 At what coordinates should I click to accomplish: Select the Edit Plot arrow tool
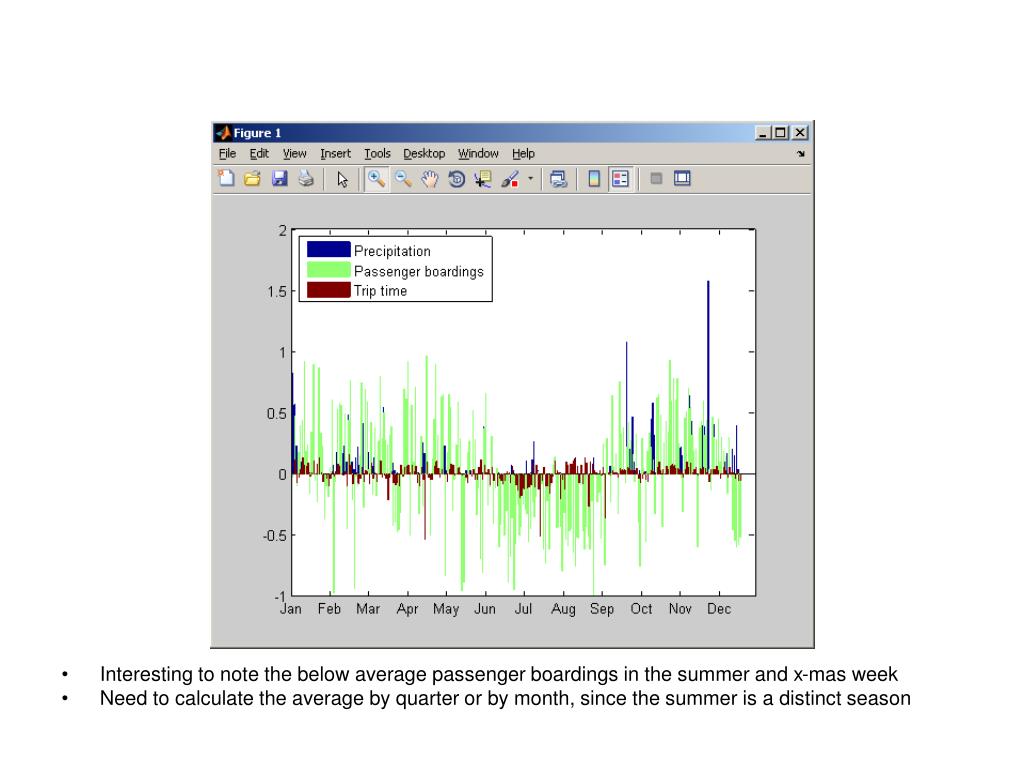pos(342,179)
